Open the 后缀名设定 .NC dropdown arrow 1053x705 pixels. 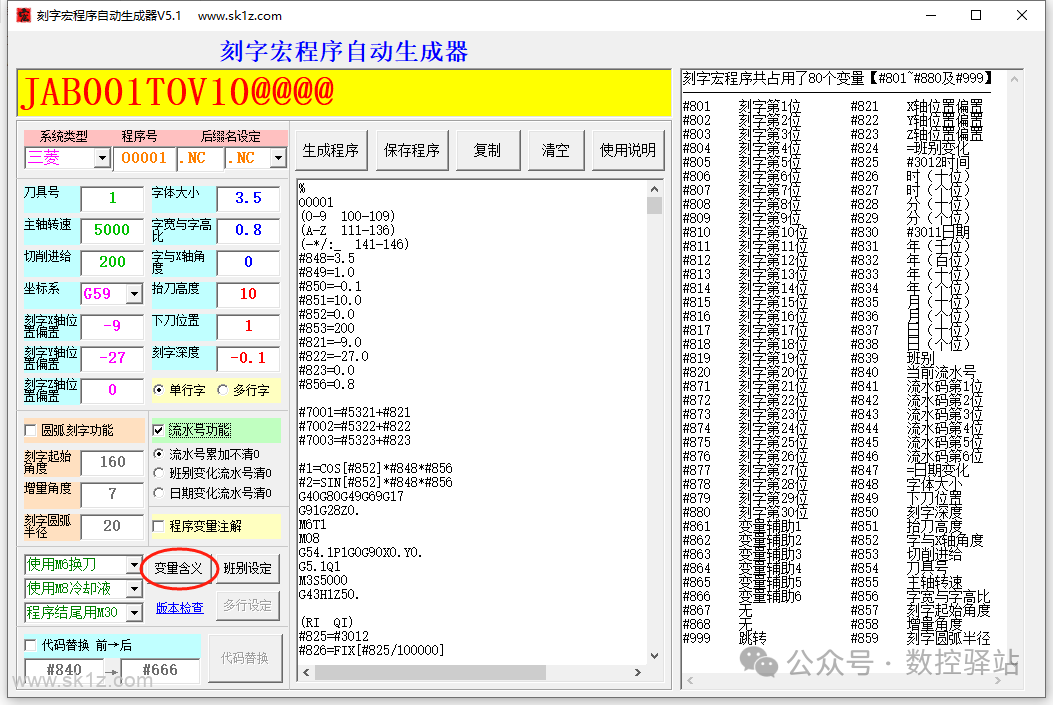tap(278, 158)
